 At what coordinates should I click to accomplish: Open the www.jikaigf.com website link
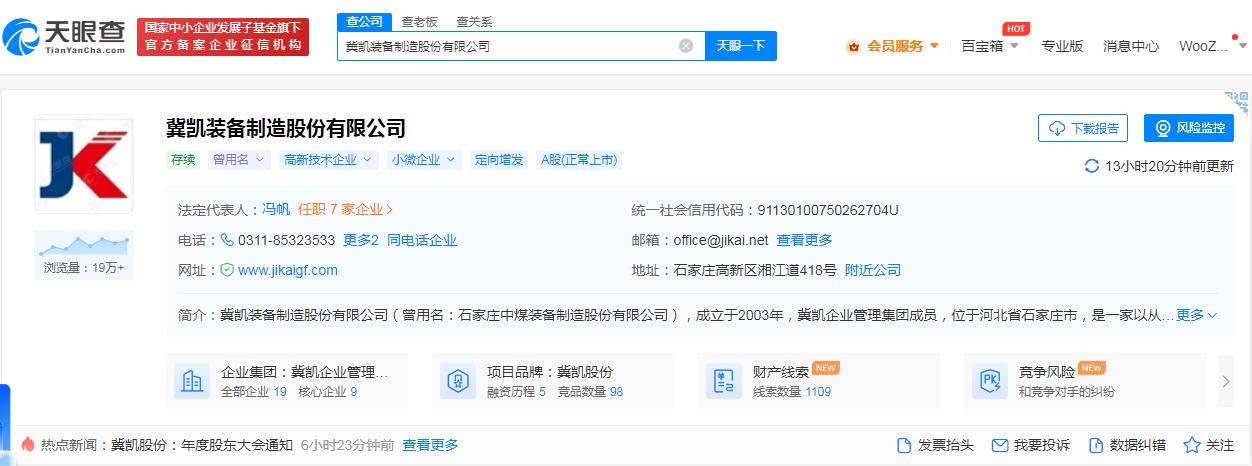(x=288, y=270)
